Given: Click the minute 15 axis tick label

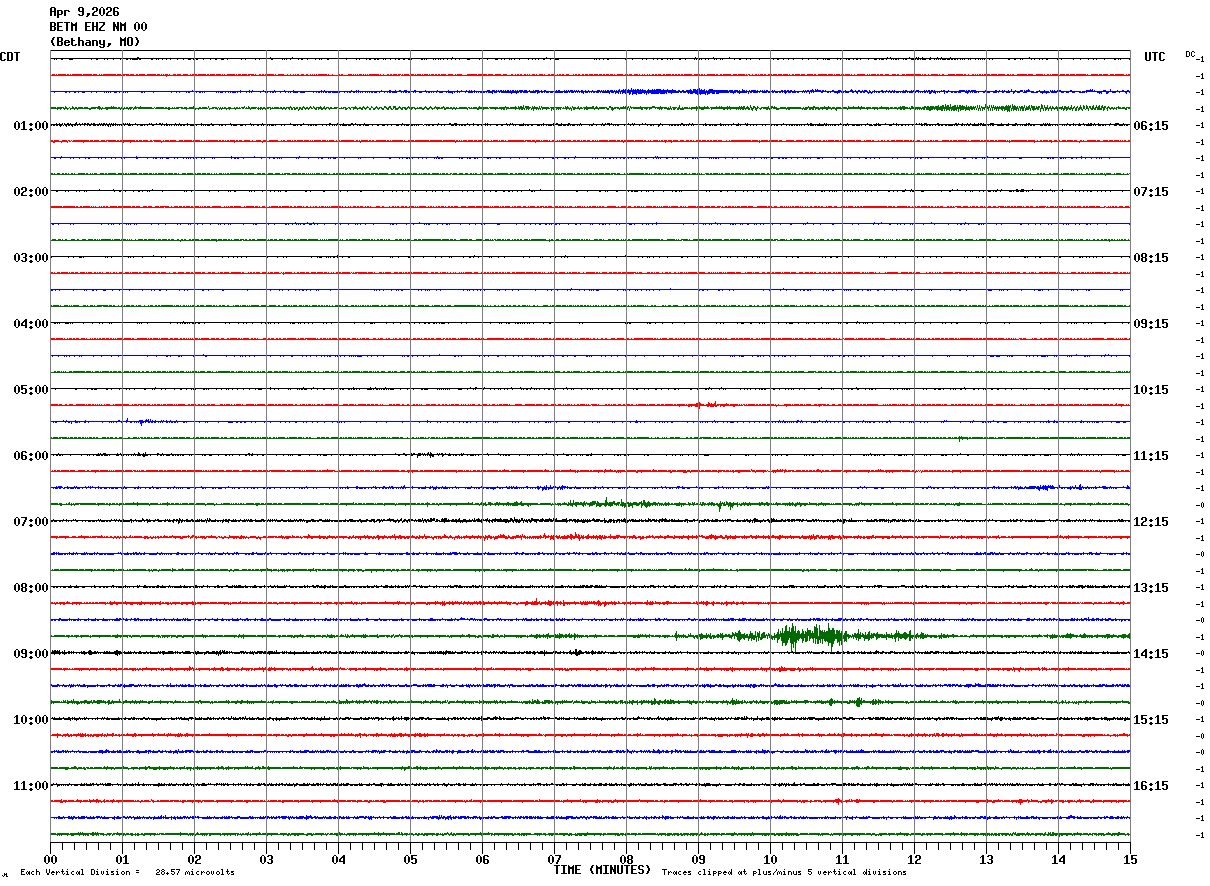Looking at the screenshot, I should pyautogui.click(x=1130, y=859).
